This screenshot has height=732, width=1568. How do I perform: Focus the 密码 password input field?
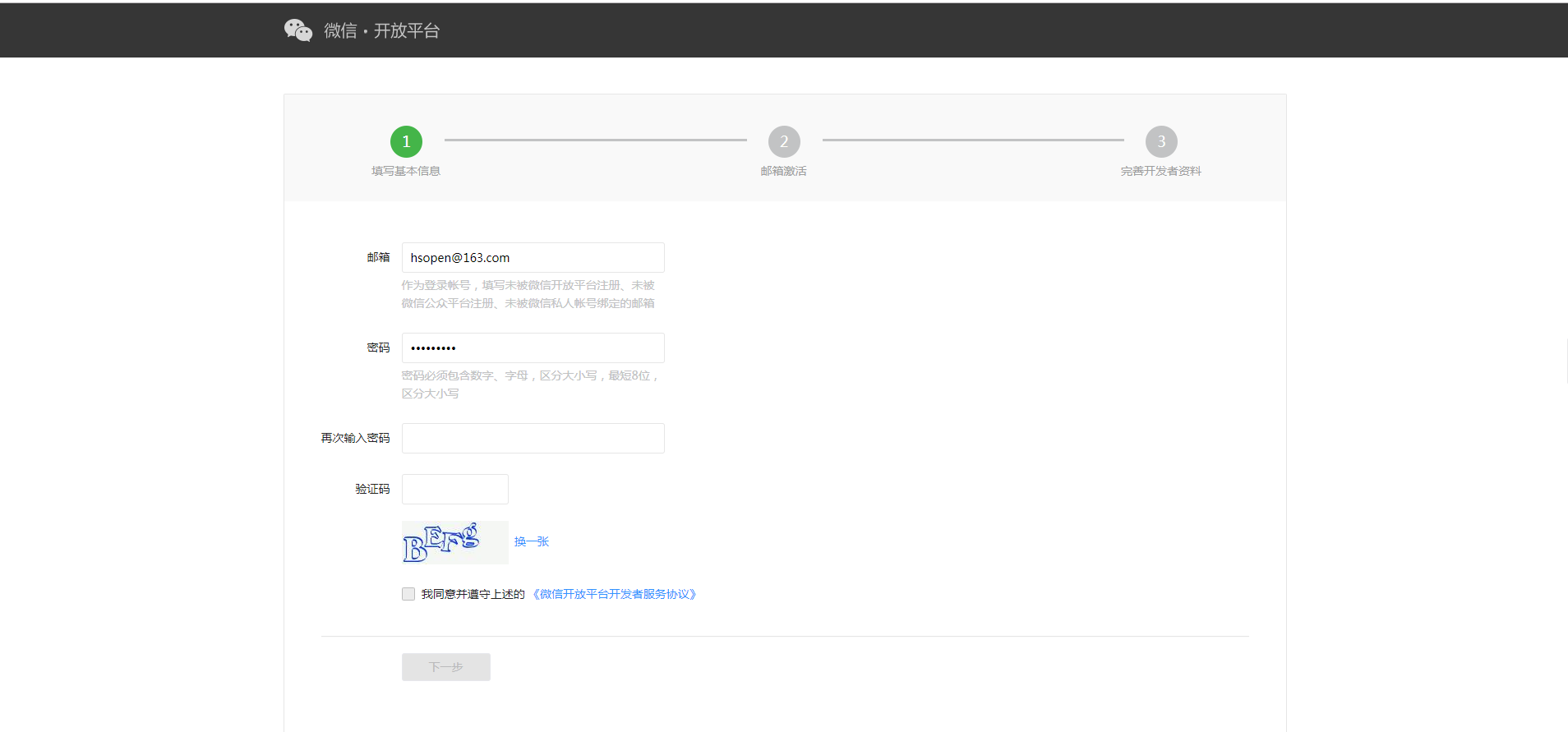(x=533, y=348)
